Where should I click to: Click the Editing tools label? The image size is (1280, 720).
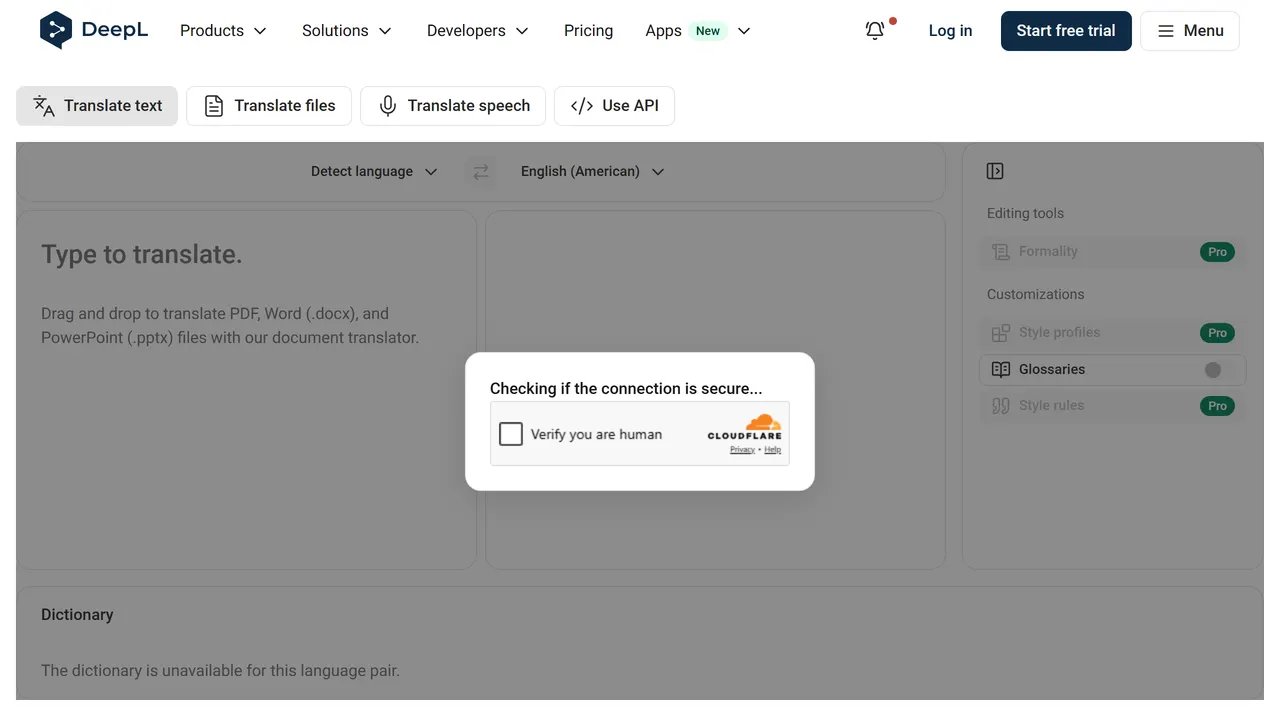click(x=1025, y=213)
